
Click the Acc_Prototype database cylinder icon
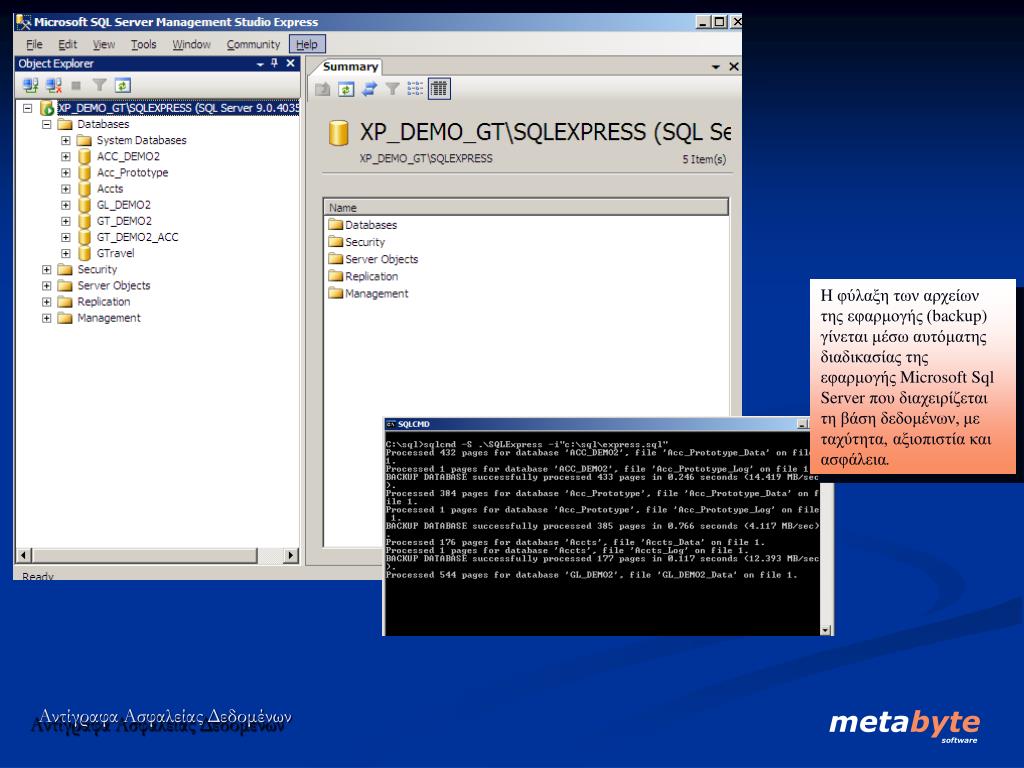[84, 172]
